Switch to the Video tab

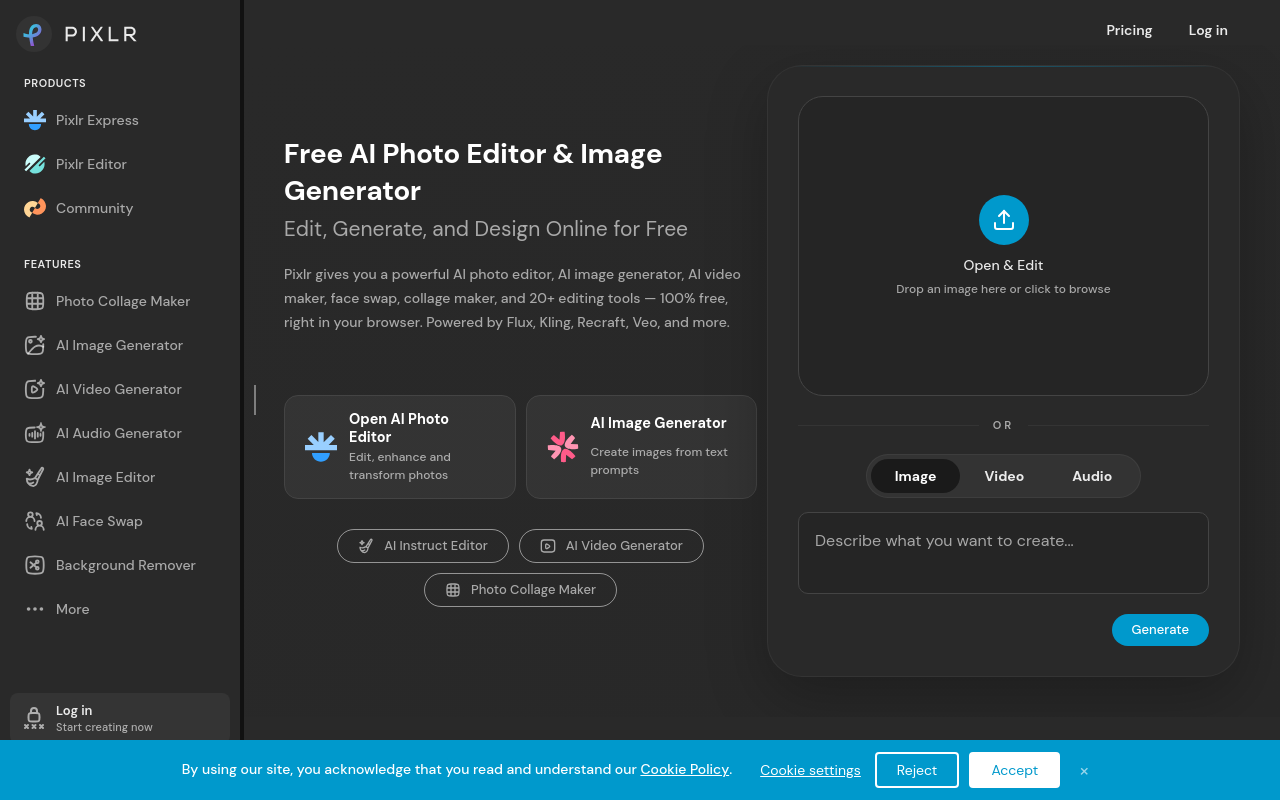[x=1004, y=476]
